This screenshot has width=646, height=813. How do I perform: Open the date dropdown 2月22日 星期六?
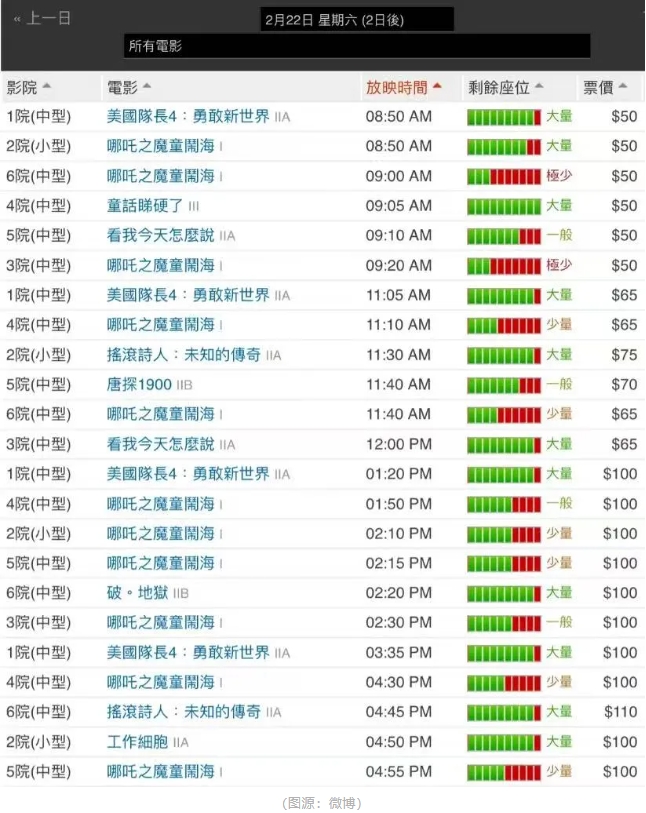tap(357, 20)
